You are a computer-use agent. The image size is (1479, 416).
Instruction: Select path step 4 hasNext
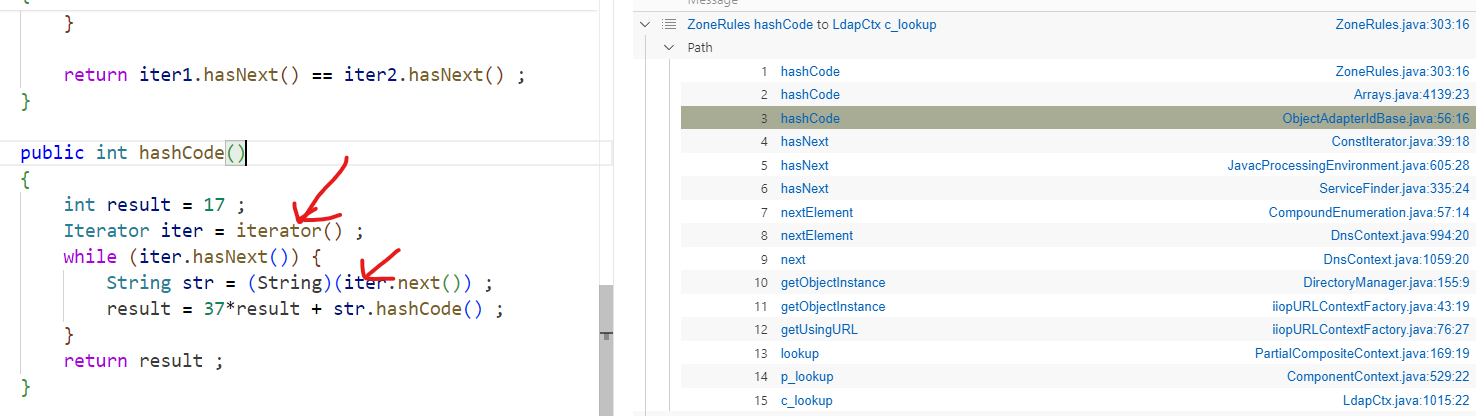(x=804, y=142)
